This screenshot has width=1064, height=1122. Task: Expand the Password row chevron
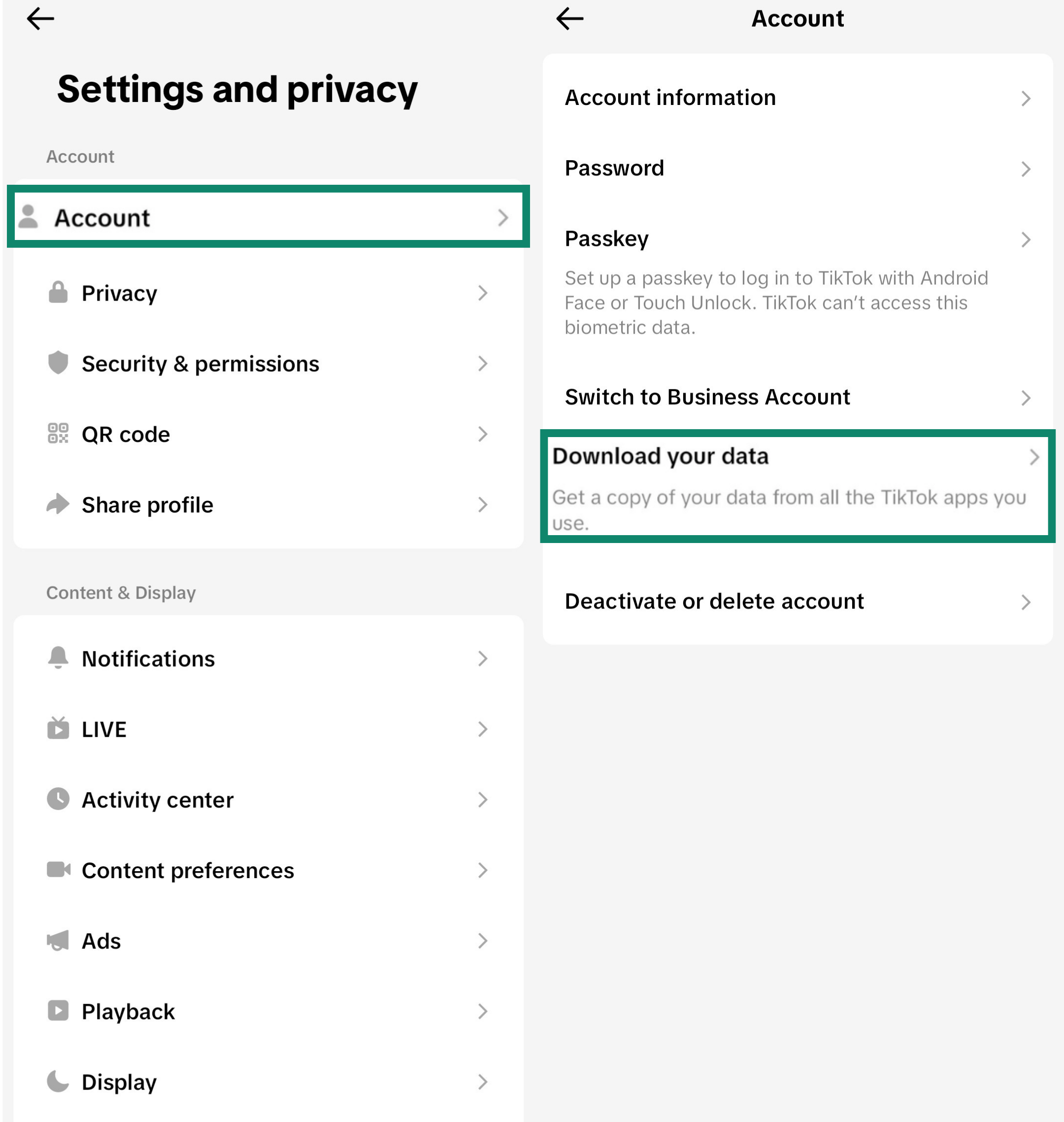(x=1026, y=169)
